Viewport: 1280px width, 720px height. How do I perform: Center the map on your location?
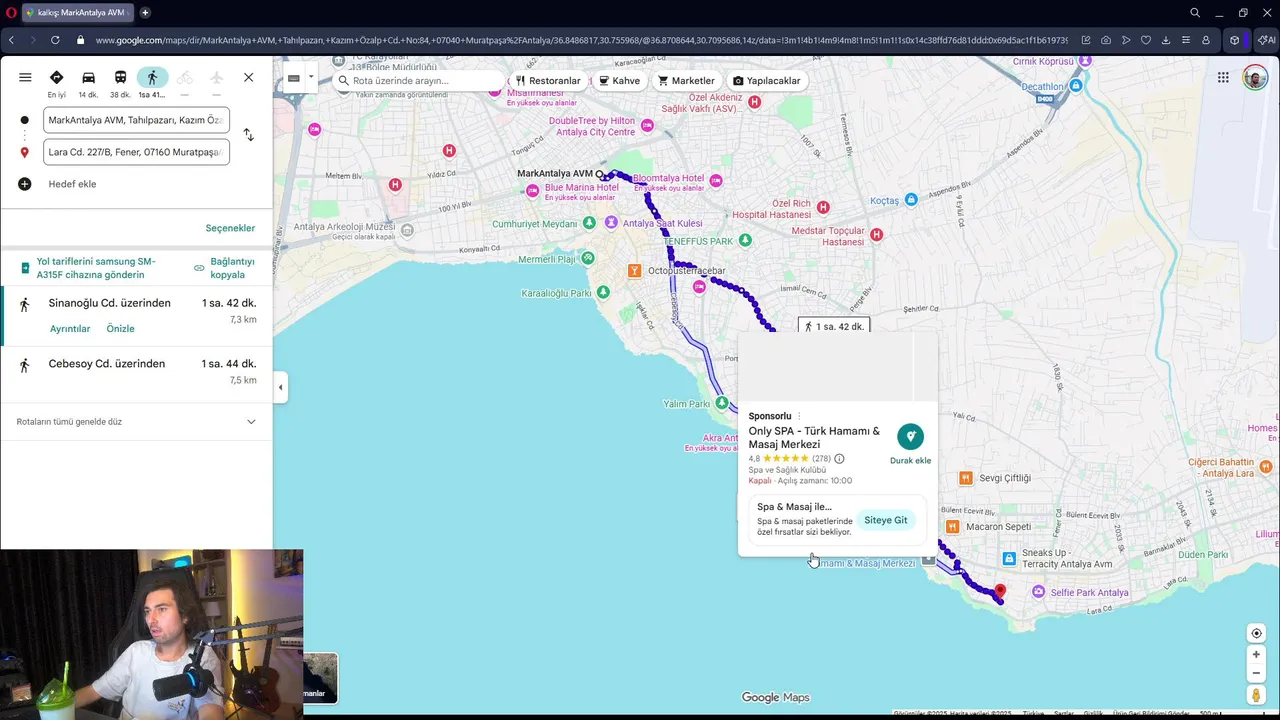[x=1256, y=633]
